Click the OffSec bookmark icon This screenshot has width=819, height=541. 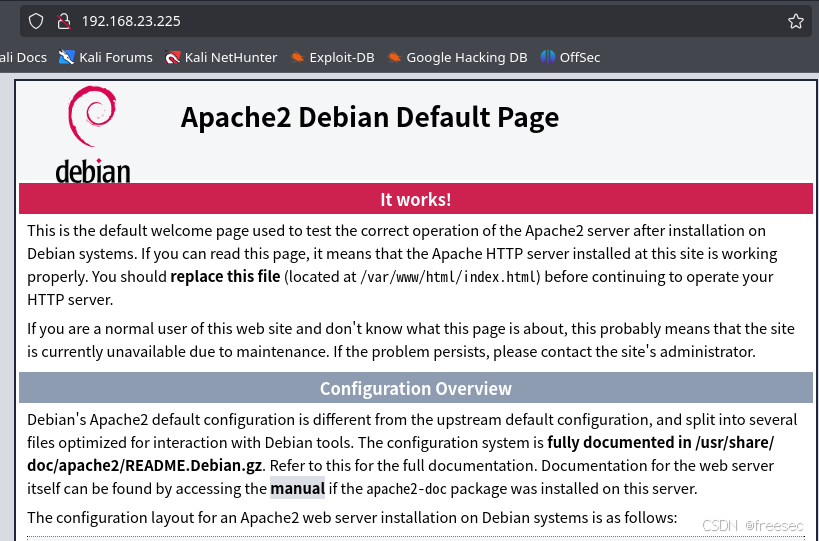click(547, 57)
